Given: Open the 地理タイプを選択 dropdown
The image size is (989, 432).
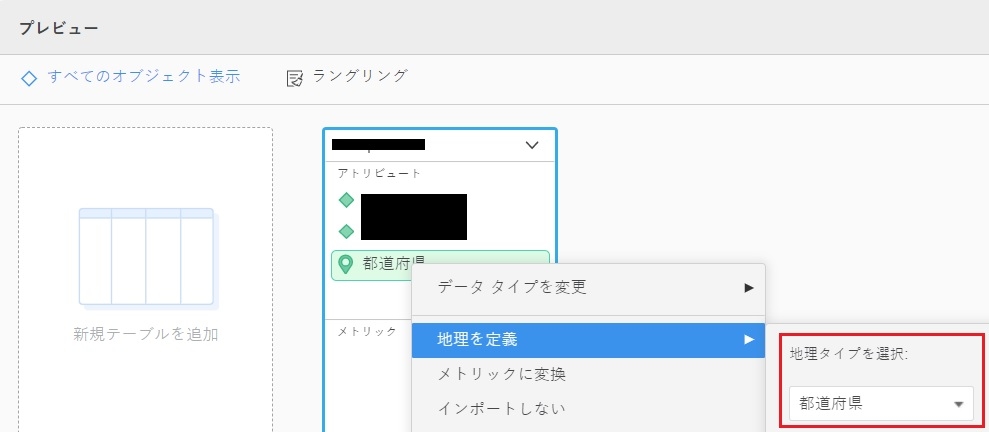Looking at the screenshot, I should click(x=880, y=404).
